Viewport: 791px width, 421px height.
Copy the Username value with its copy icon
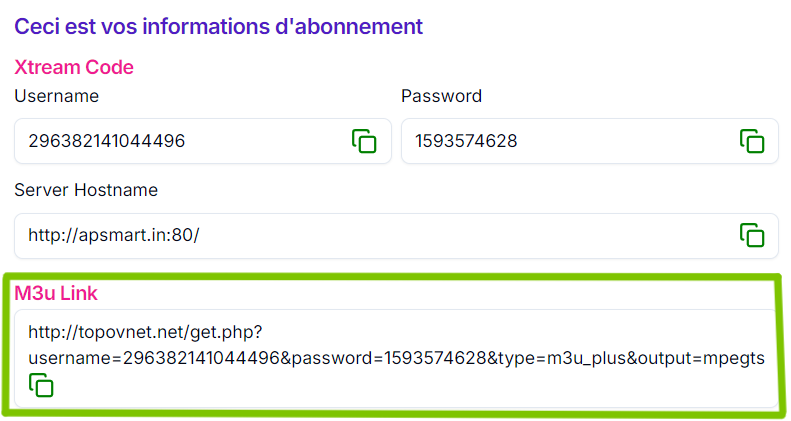pos(364,141)
